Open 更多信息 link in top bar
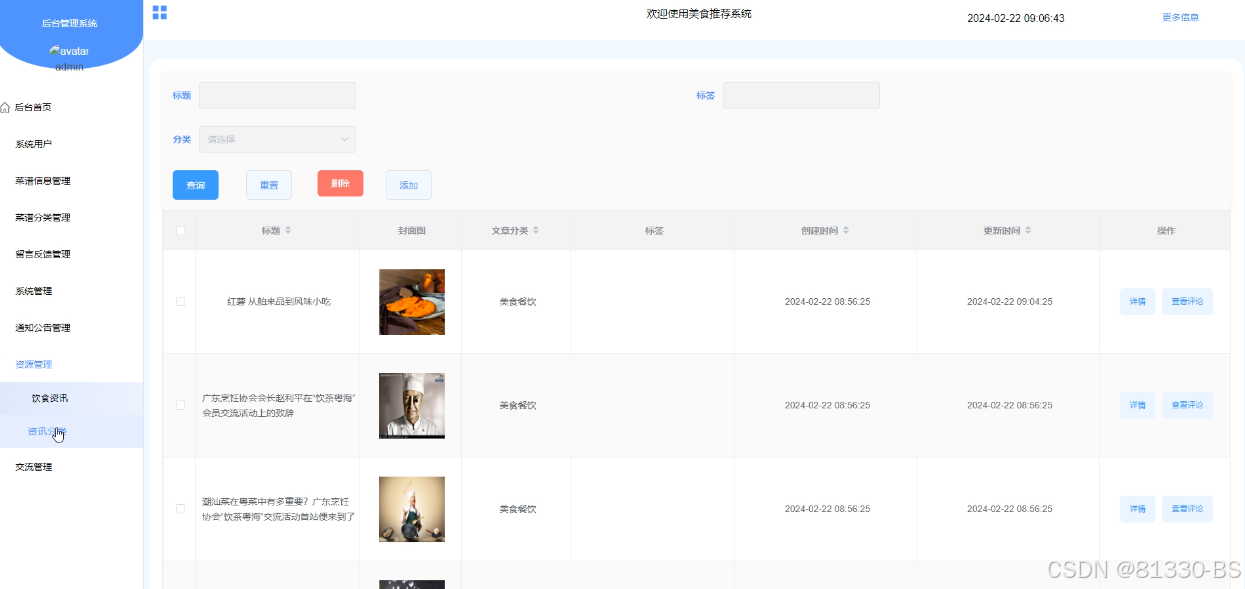The height and width of the screenshot is (589, 1245). 1180,17
